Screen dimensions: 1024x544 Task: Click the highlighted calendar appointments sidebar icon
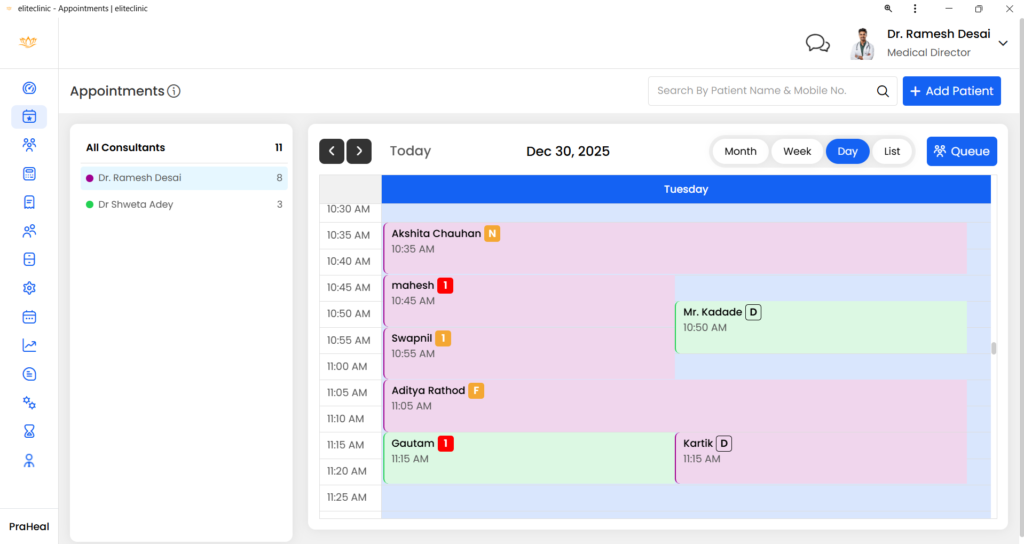click(29, 117)
